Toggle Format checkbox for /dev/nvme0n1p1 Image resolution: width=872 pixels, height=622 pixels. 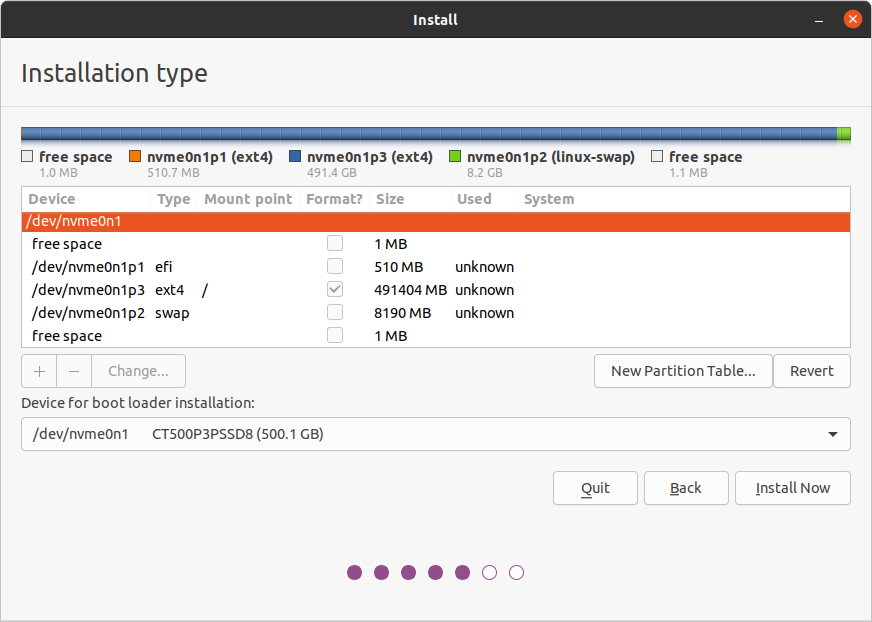(x=335, y=266)
